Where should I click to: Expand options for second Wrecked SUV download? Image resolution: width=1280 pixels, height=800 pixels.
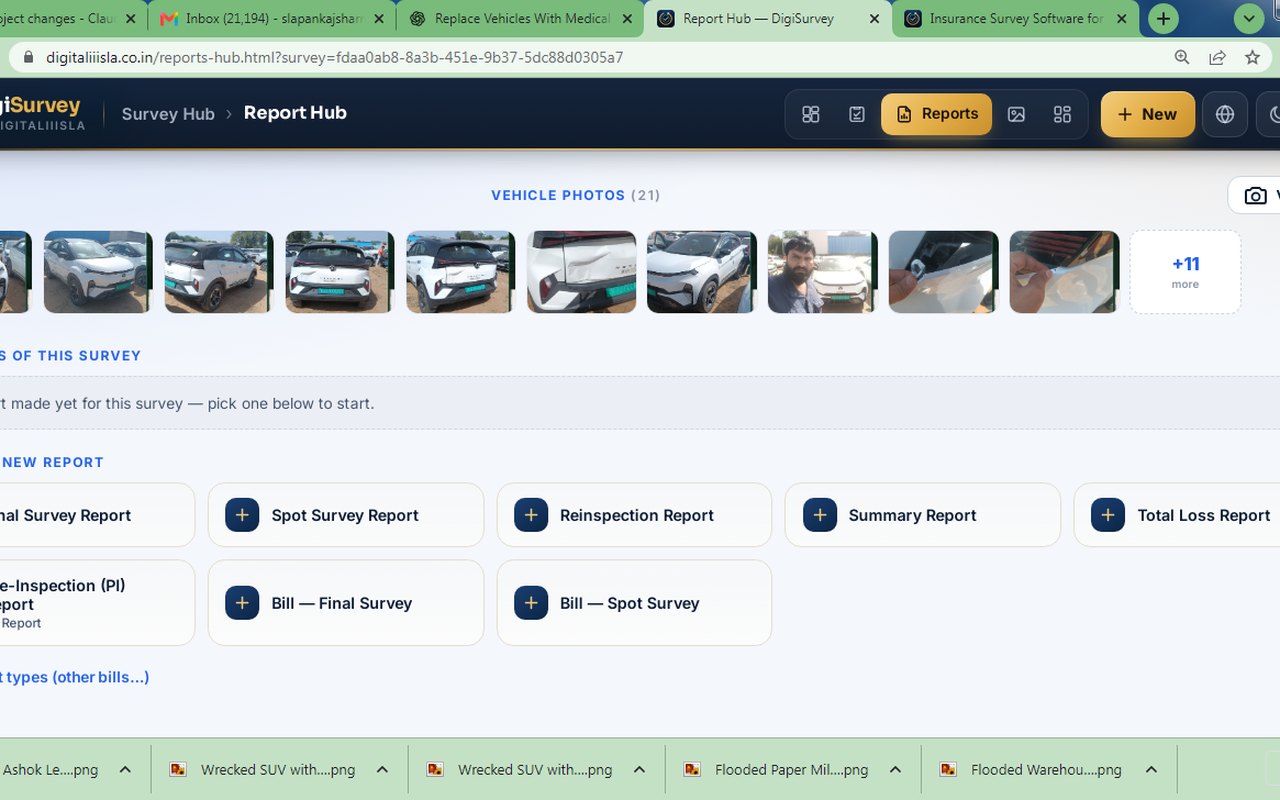pyautogui.click(x=639, y=769)
